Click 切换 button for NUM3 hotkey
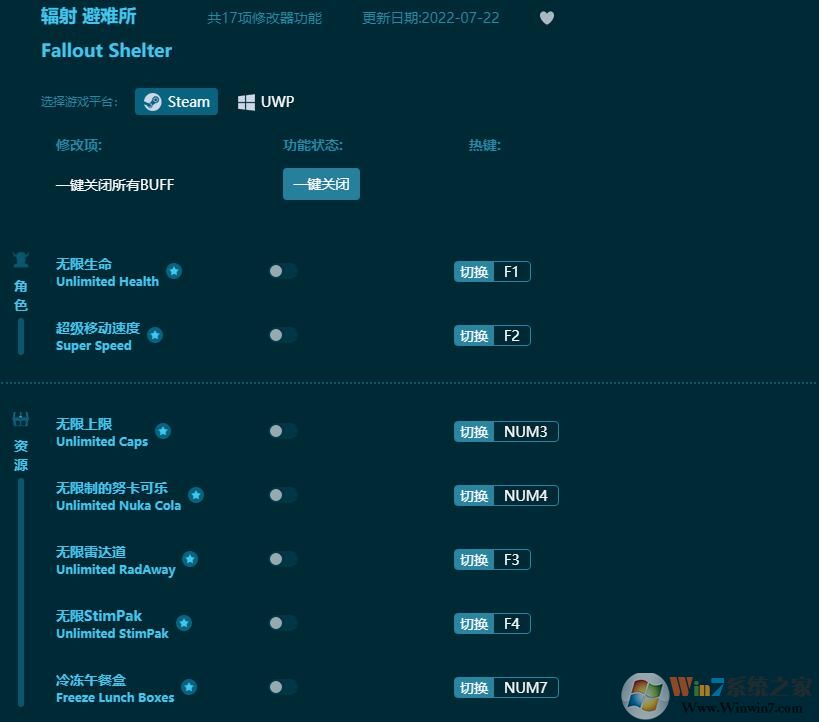819x722 pixels. (474, 432)
